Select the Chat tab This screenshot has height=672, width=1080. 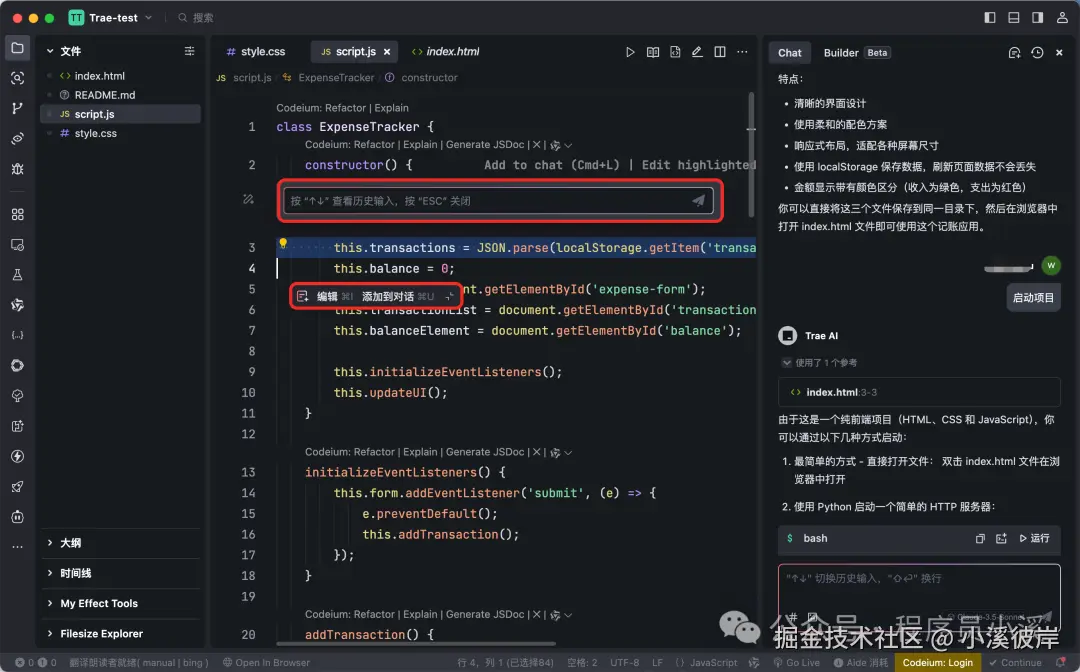tap(789, 52)
